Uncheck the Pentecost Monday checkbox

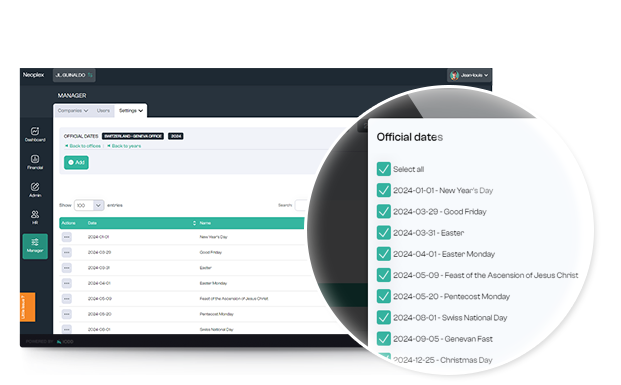pos(383,296)
